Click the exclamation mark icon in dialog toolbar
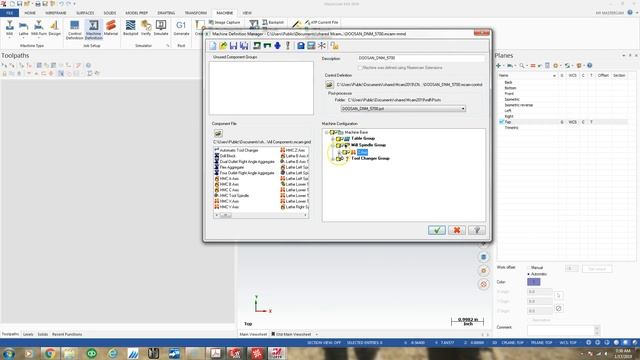 [288, 46]
